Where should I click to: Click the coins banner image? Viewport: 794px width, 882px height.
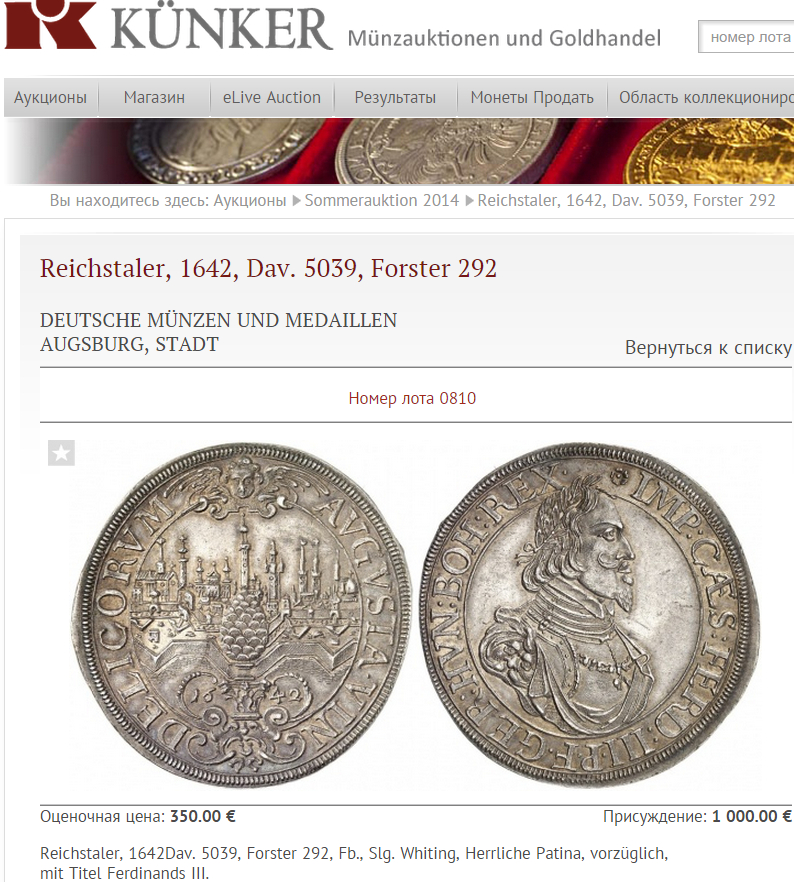pos(399,151)
